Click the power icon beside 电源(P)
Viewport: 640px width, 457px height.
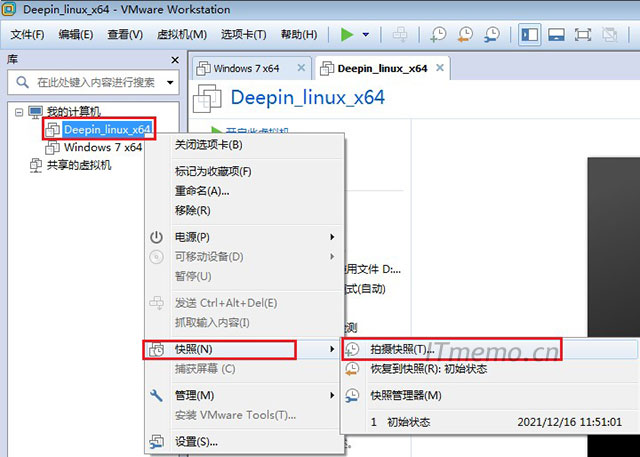(x=156, y=237)
